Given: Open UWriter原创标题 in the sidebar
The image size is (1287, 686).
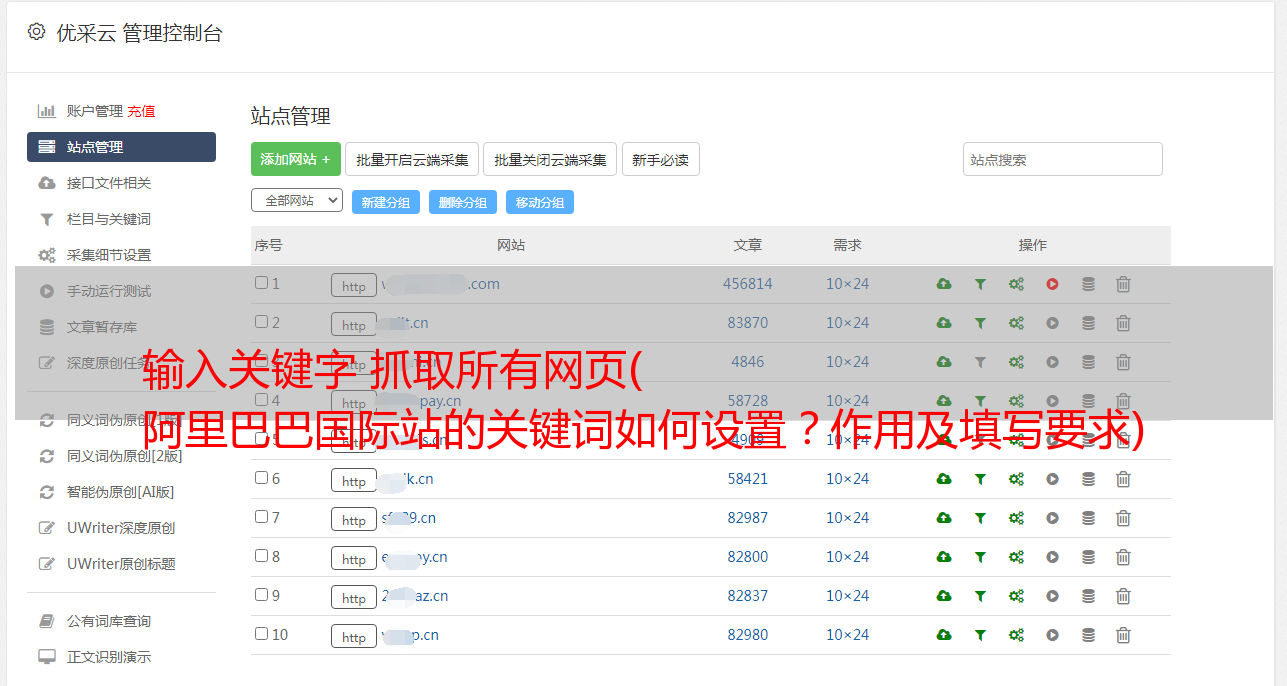Looking at the screenshot, I should (121, 564).
